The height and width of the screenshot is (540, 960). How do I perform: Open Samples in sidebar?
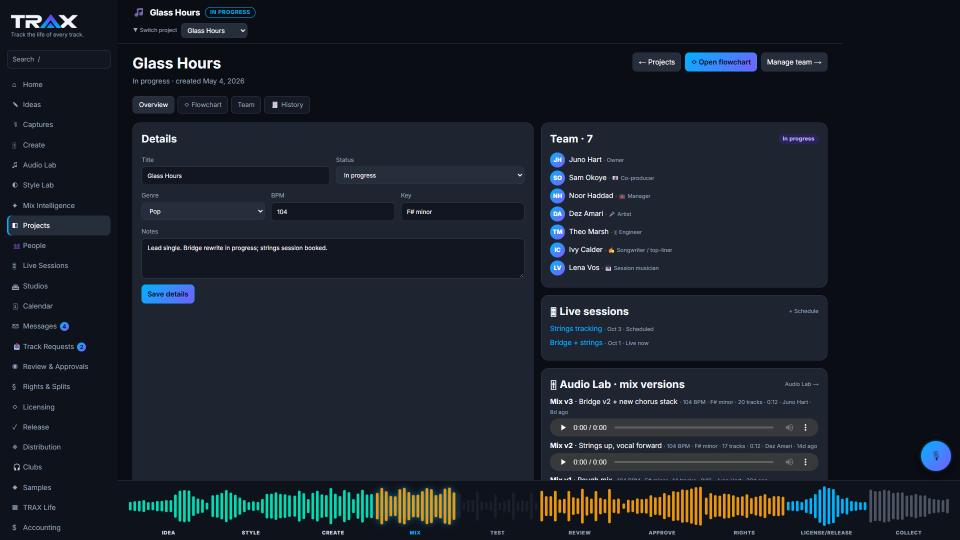59,487
